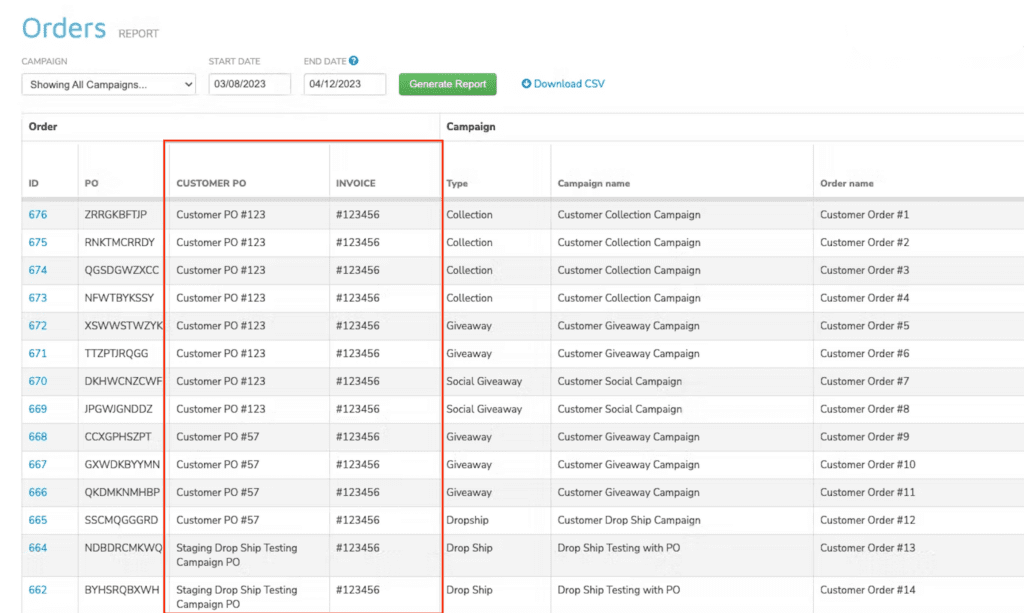Open order ID 676 link
This screenshot has height=613, width=1024.
pyautogui.click(x=38, y=215)
